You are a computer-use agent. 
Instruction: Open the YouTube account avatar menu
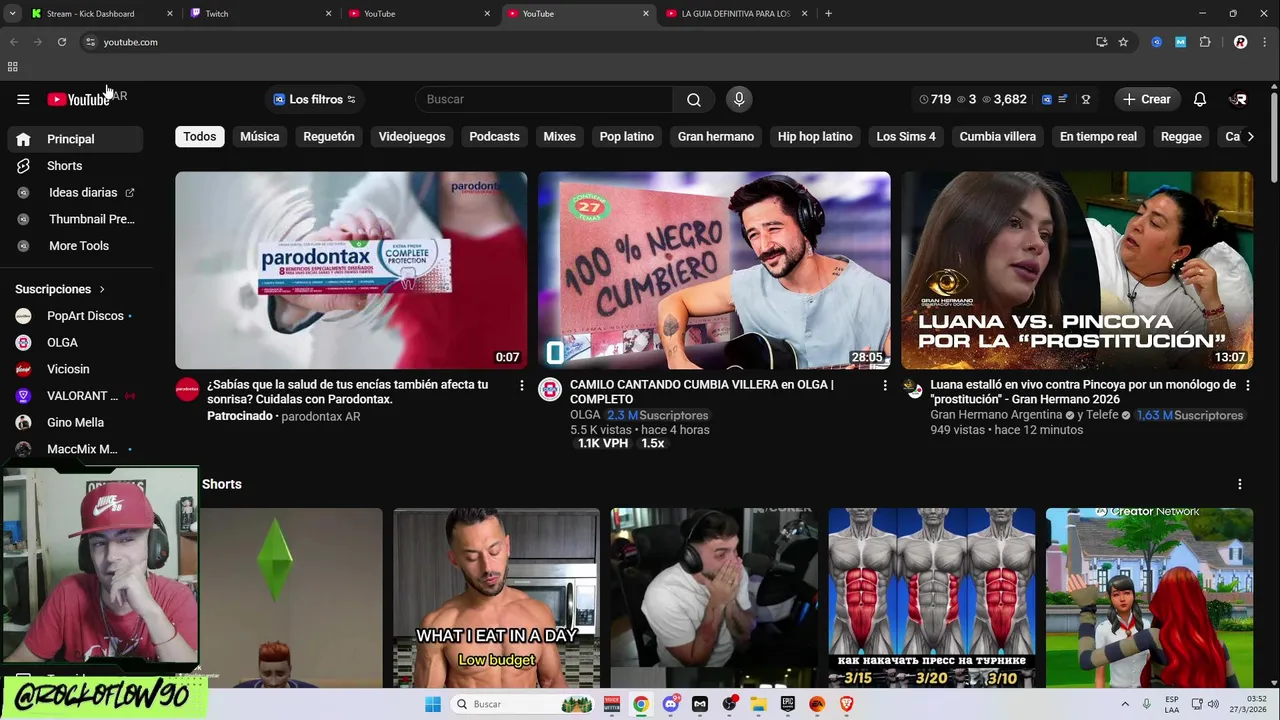click(1239, 99)
